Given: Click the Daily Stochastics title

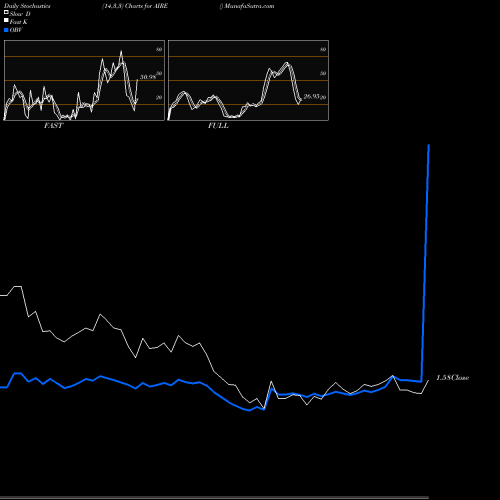Looking at the screenshot, I should (27, 6).
